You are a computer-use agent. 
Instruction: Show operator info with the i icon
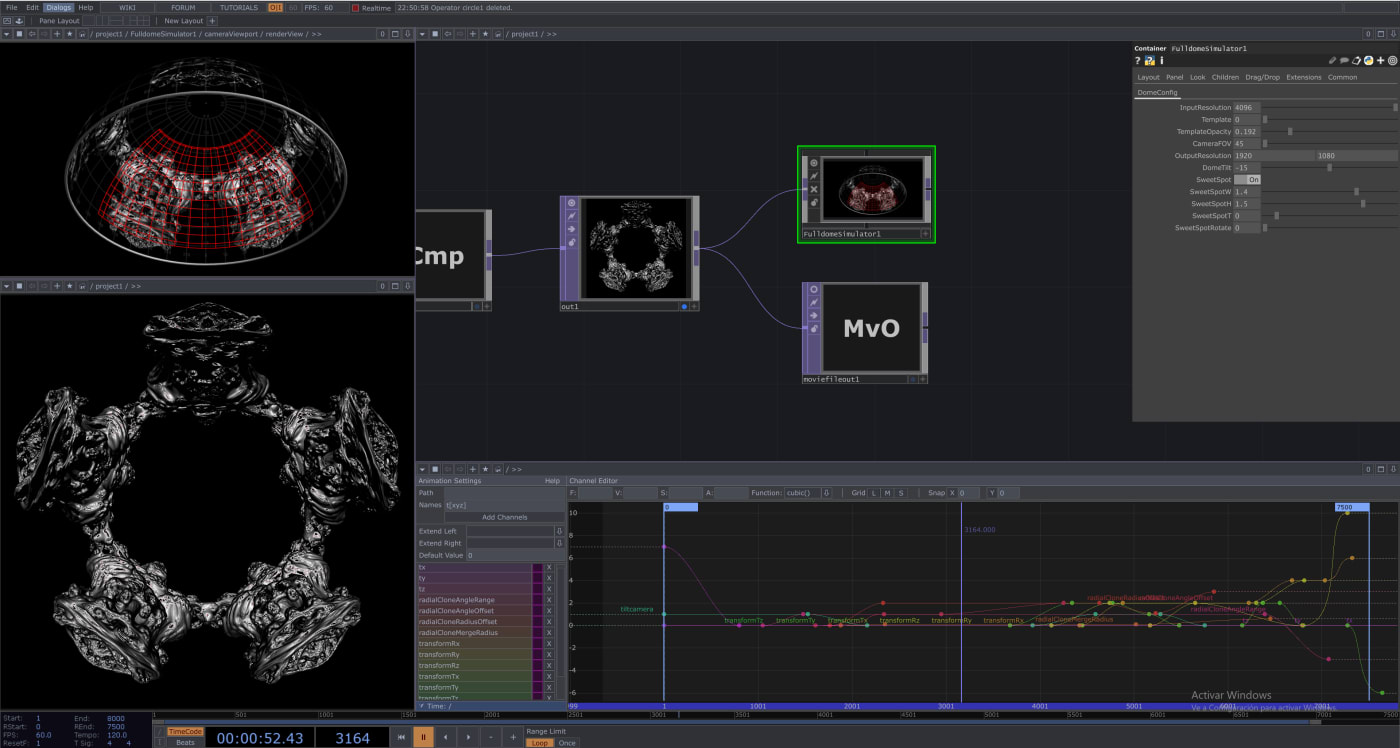pyautogui.click(x=1161, y=61)
